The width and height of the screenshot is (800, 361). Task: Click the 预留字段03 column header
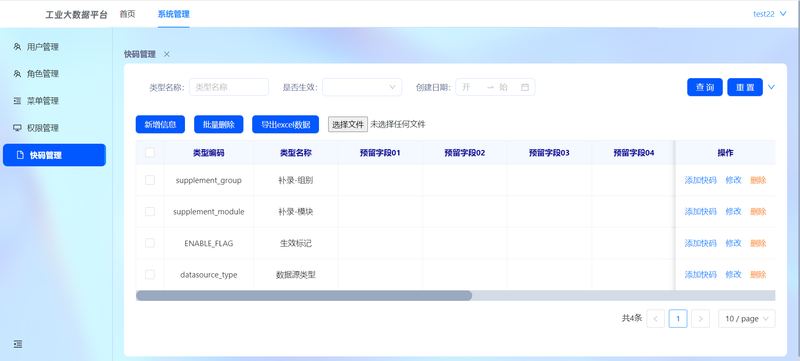coord(549,152)
